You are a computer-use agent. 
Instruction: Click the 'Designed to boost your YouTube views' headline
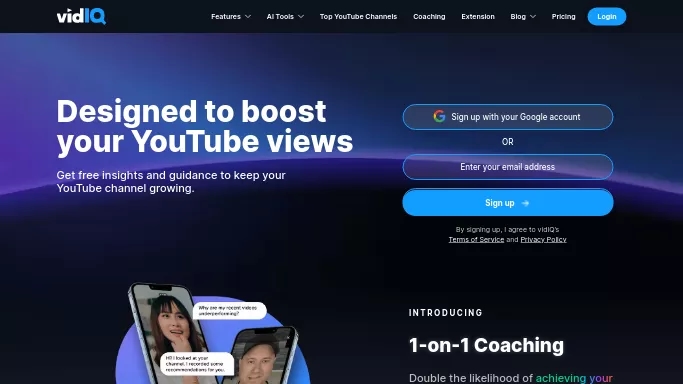coord(205,126)
